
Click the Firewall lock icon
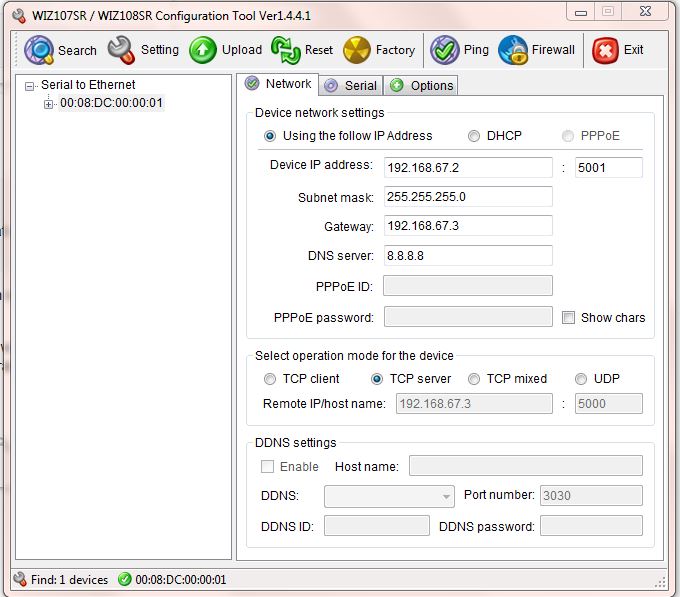[x=513, y=50]
